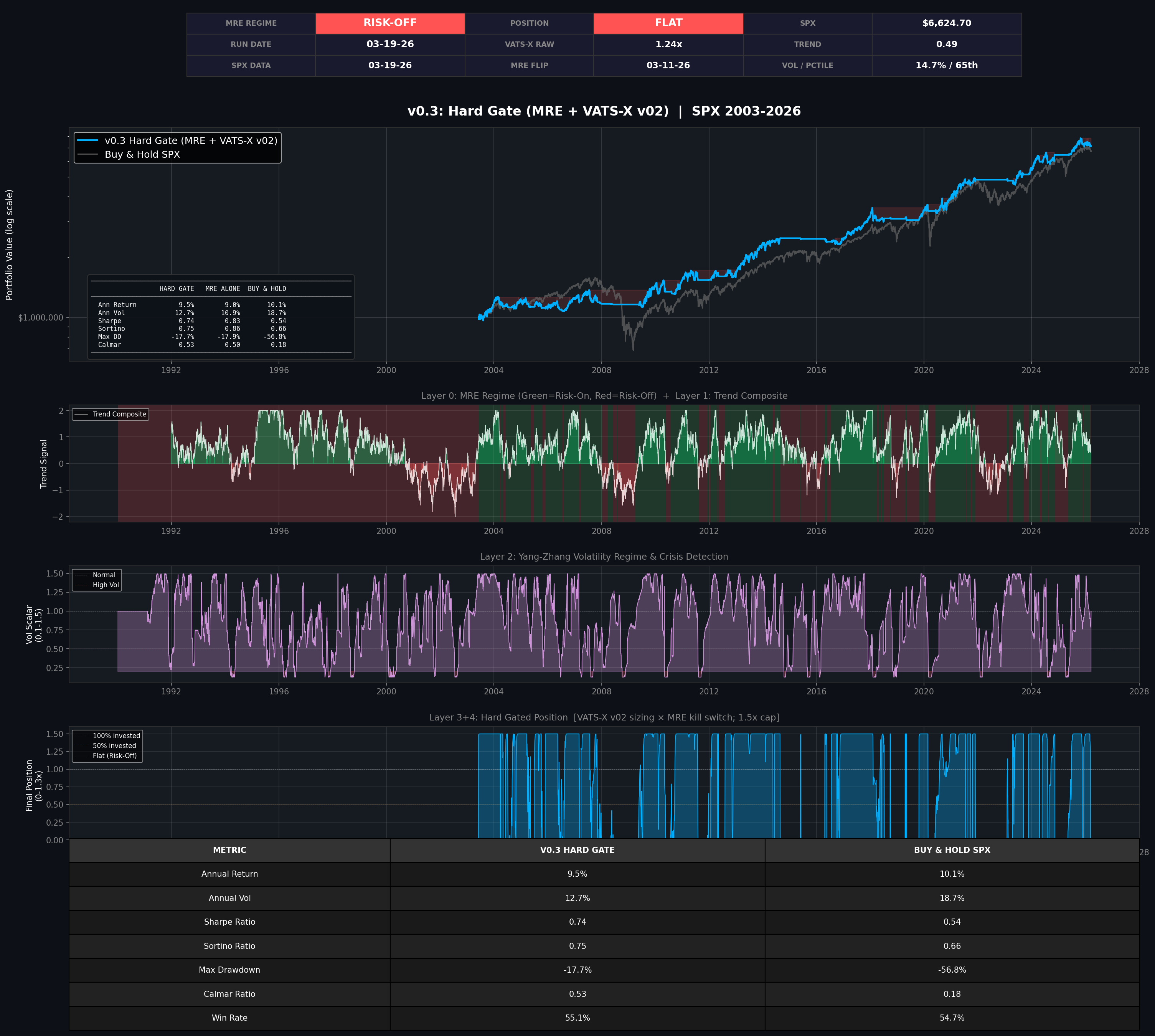Click the SPX price value $6,624.70
This screenshot has width=1155, height=1036.
(946, 23)
